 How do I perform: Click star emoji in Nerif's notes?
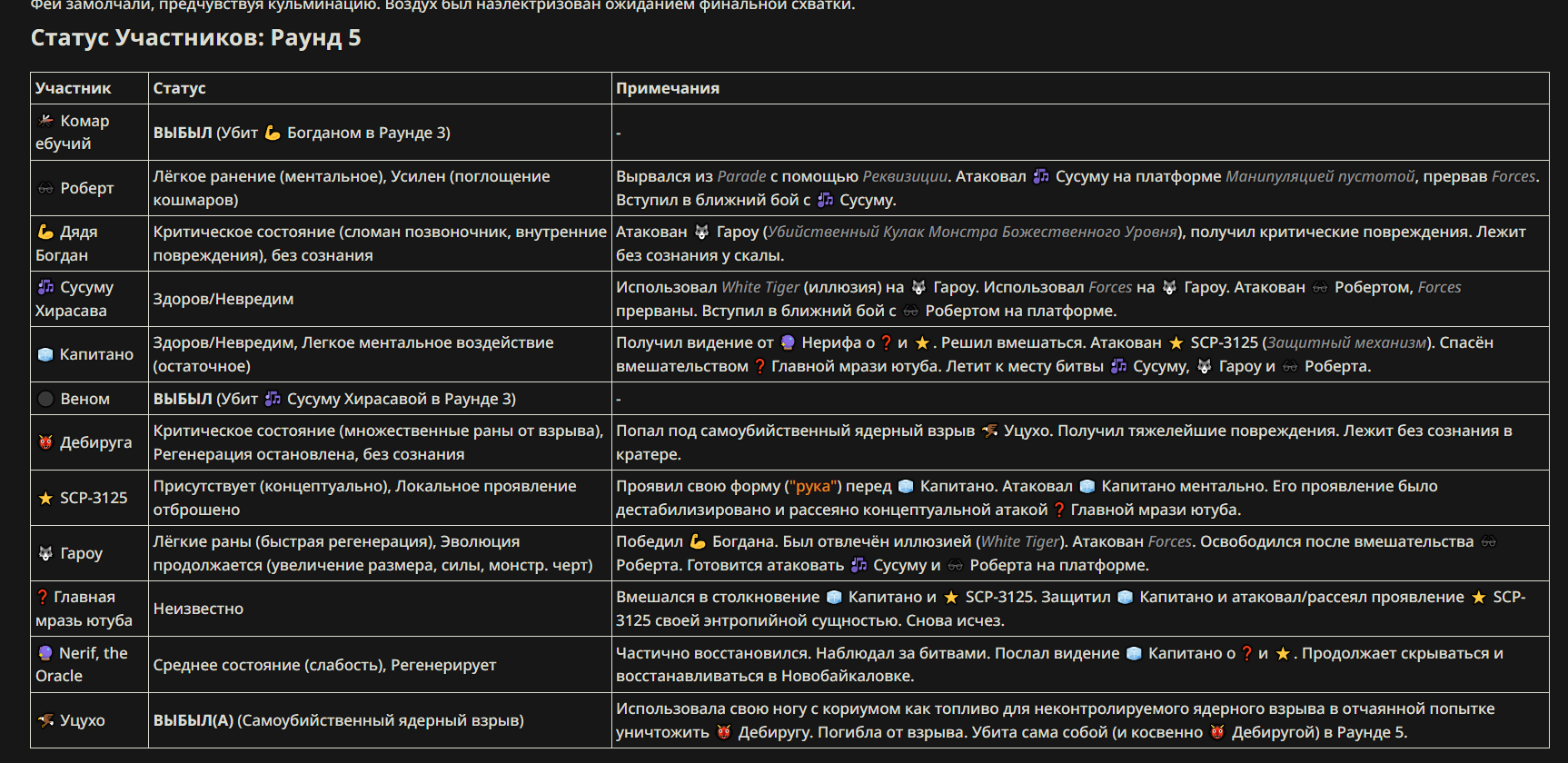tap(1283, 653)
